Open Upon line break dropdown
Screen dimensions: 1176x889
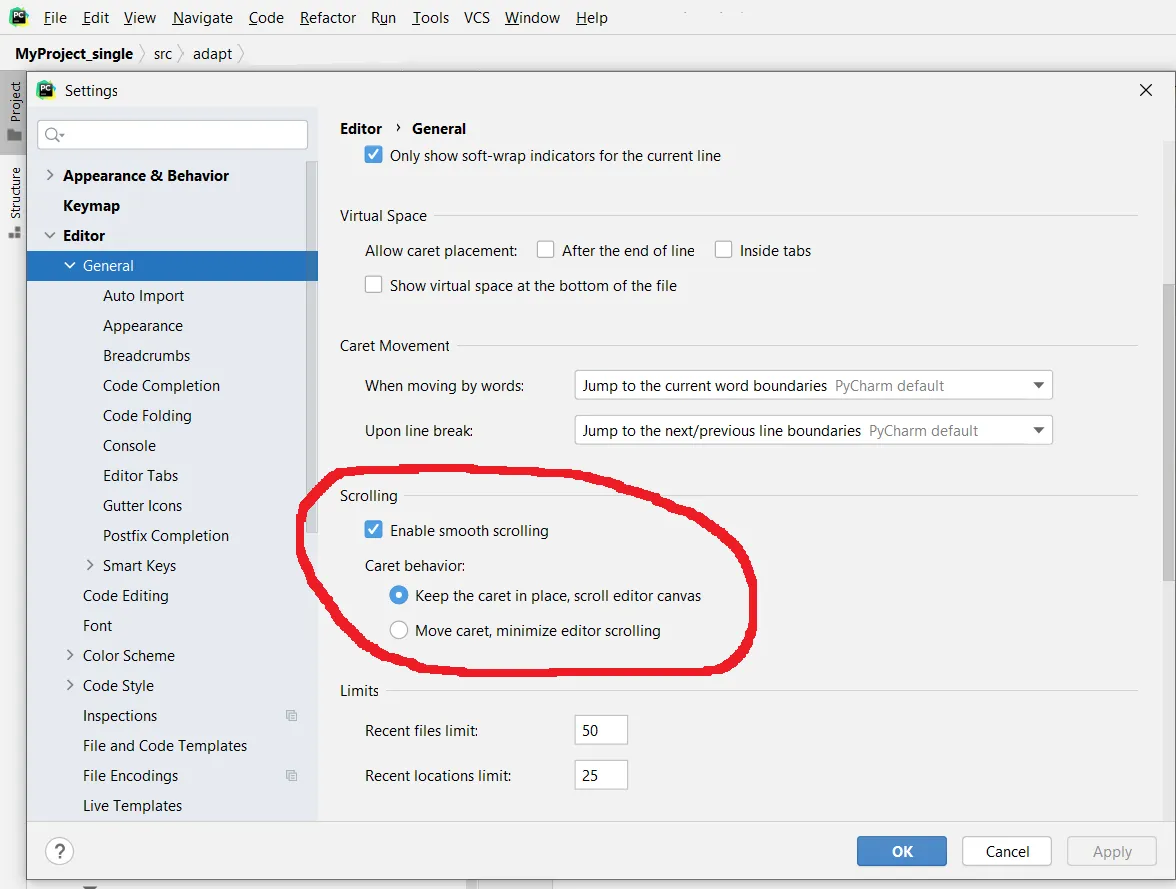[813, 431]
